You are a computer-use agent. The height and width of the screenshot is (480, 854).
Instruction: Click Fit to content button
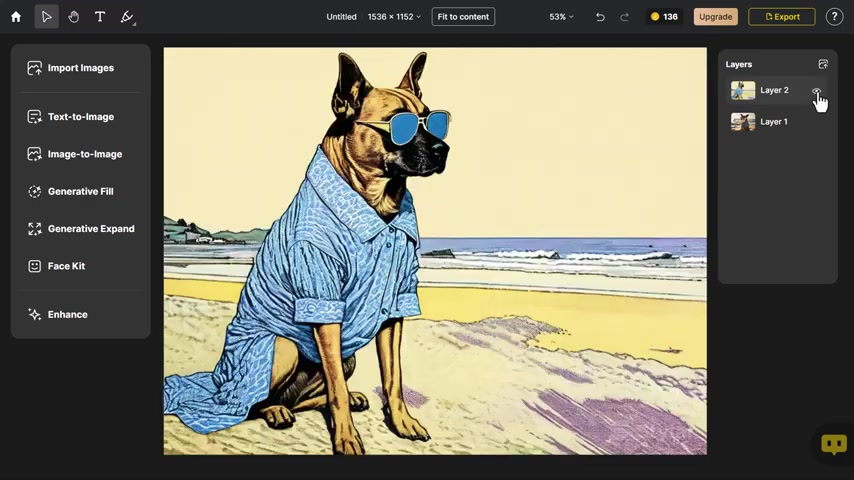463,17
